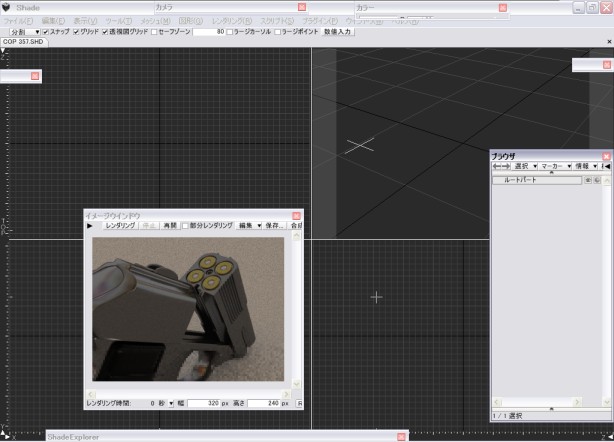This screenshot has width=614, height=442.
Task: Click the 数値入力 button
Action: pos(339,32)
